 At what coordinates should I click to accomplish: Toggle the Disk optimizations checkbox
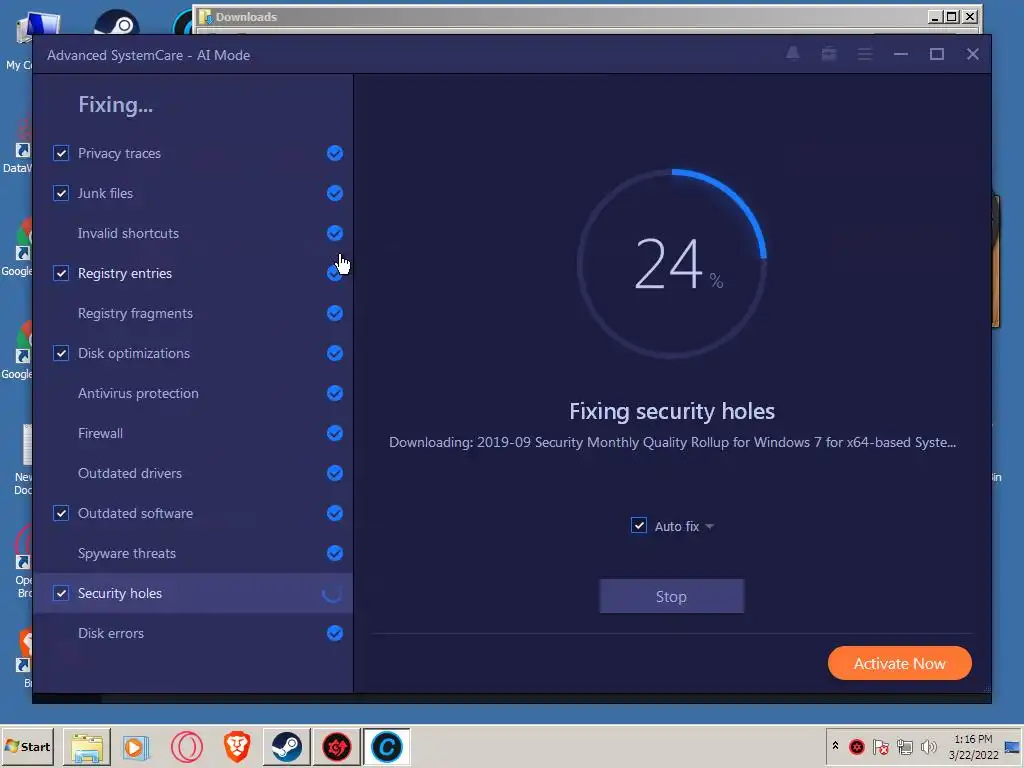point(61,353)
